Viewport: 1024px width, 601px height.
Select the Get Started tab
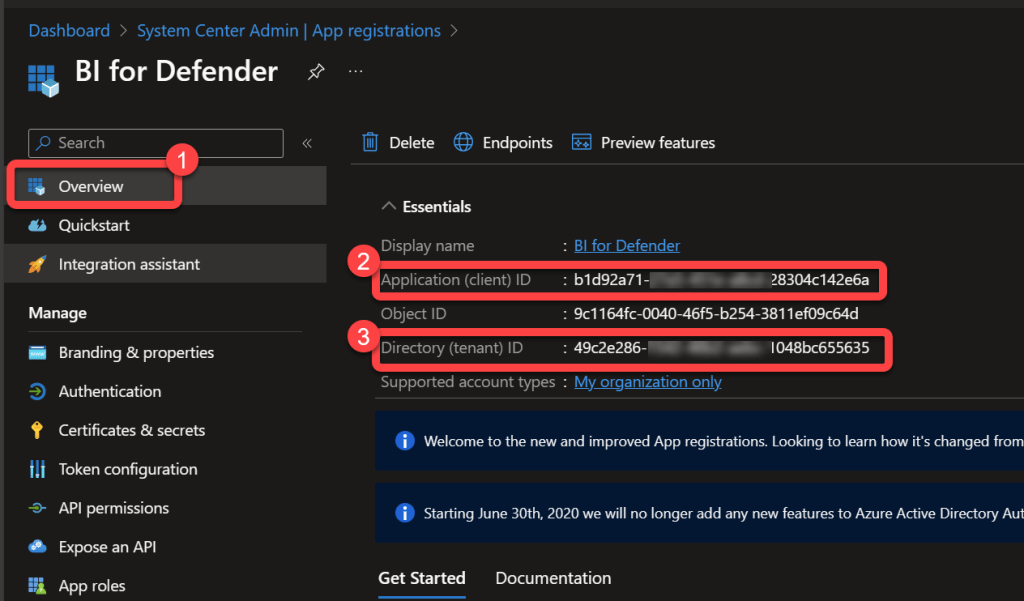point(421,578)
